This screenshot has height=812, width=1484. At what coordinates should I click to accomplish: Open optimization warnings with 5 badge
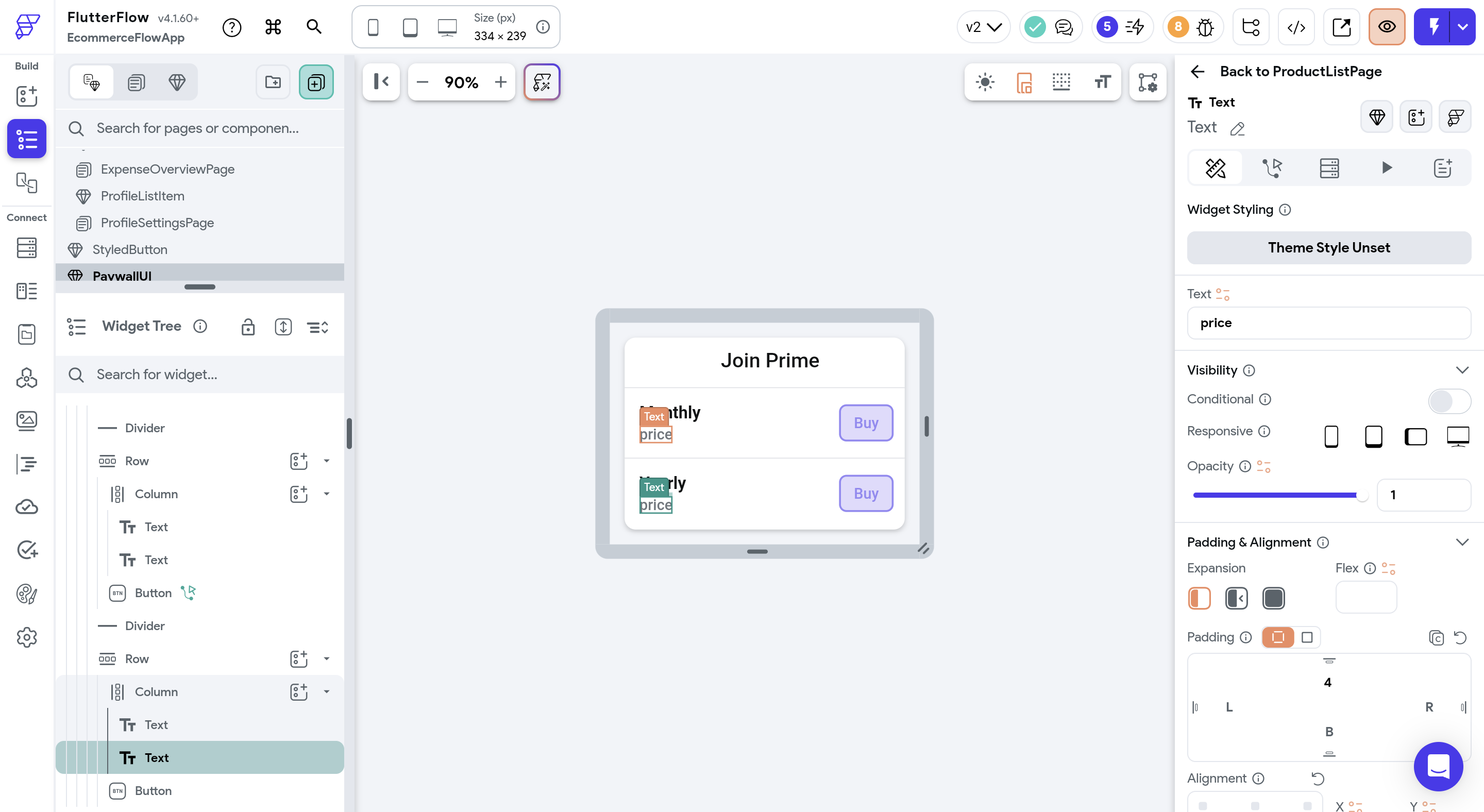tap(1122, 27)
